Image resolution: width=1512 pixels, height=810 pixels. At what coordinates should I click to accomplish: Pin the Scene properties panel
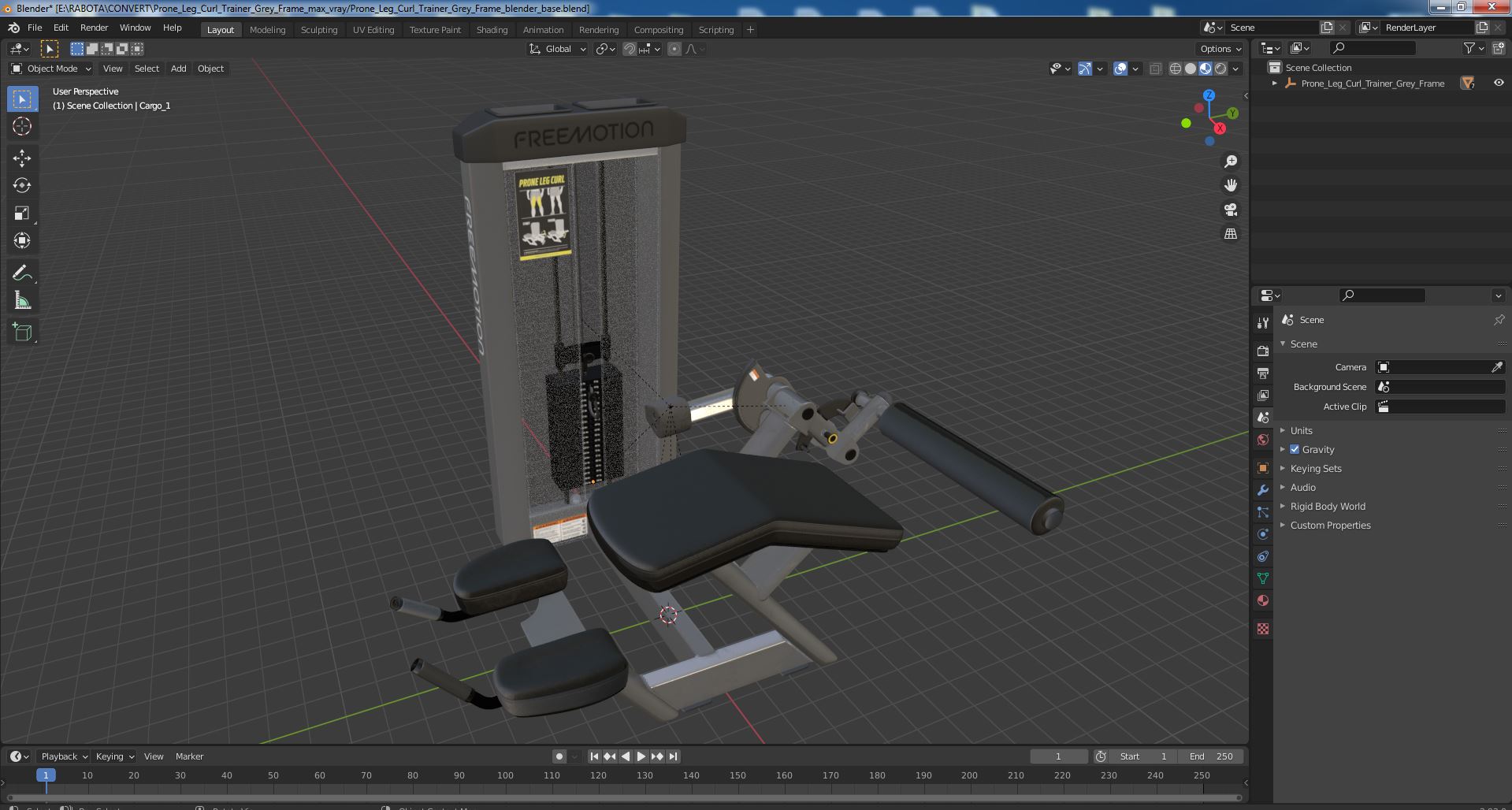coord(1499,320)
